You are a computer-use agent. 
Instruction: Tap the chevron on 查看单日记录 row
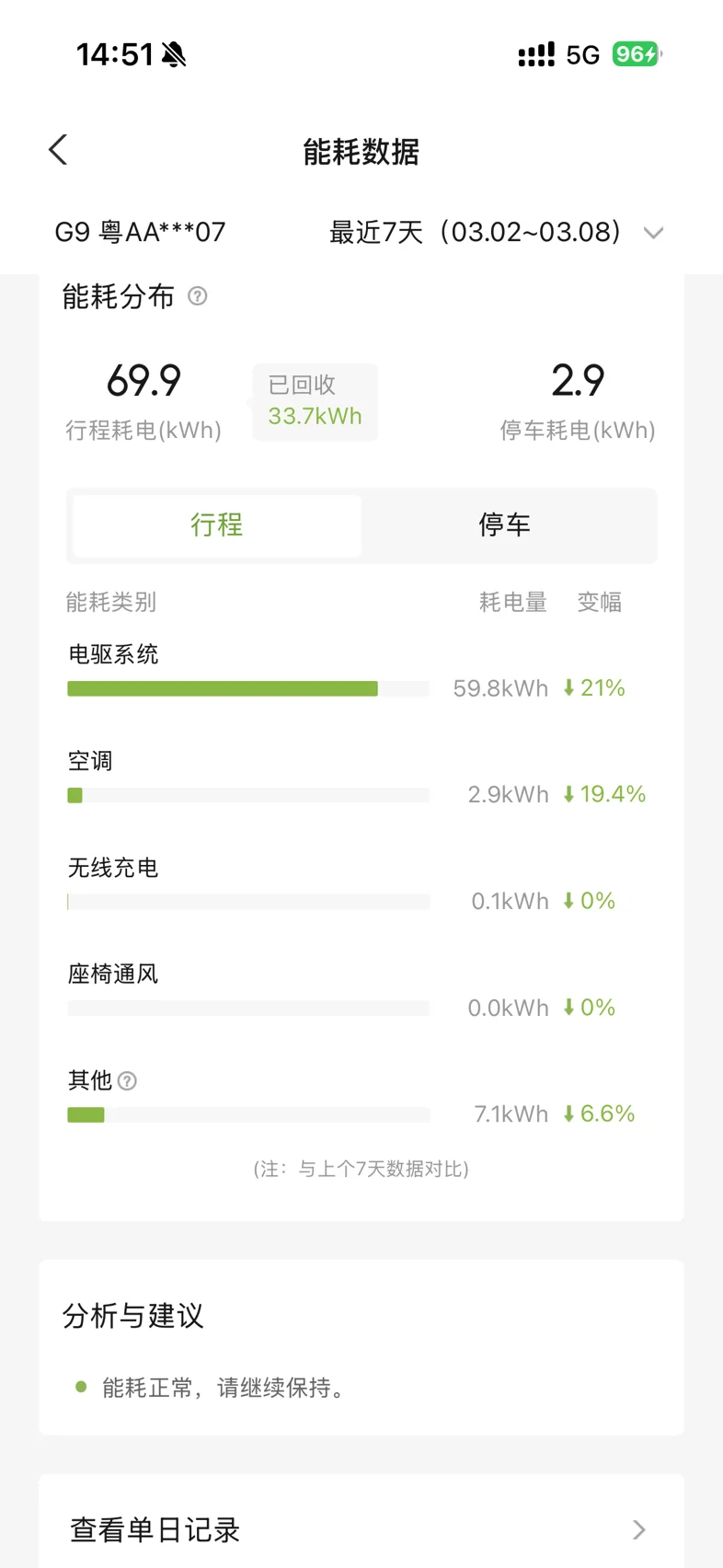pos(639,1529)
